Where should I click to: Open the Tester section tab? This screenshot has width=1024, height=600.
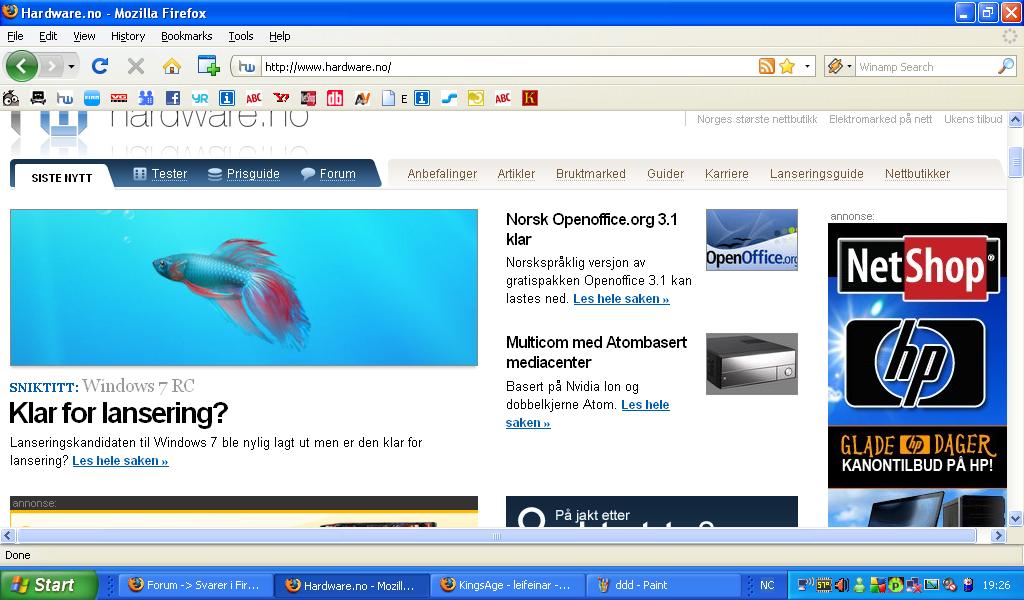160,174
